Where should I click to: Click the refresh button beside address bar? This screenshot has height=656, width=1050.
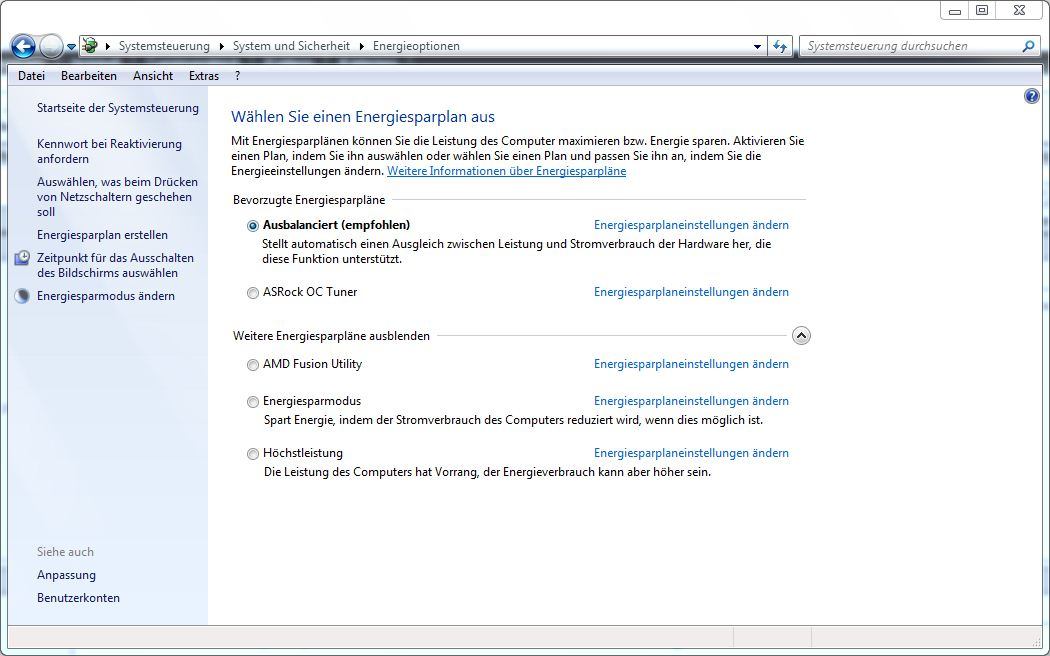[x=780, y=46]
